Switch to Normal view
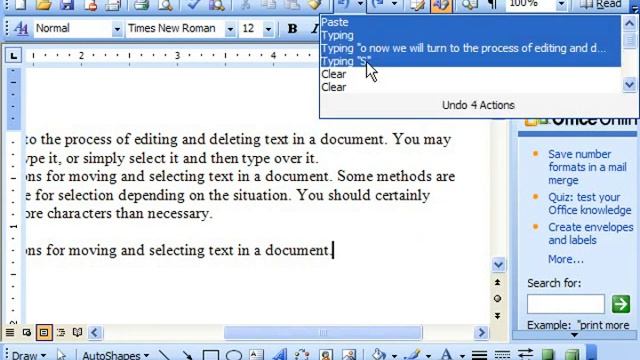 click(x=10, y=332)
